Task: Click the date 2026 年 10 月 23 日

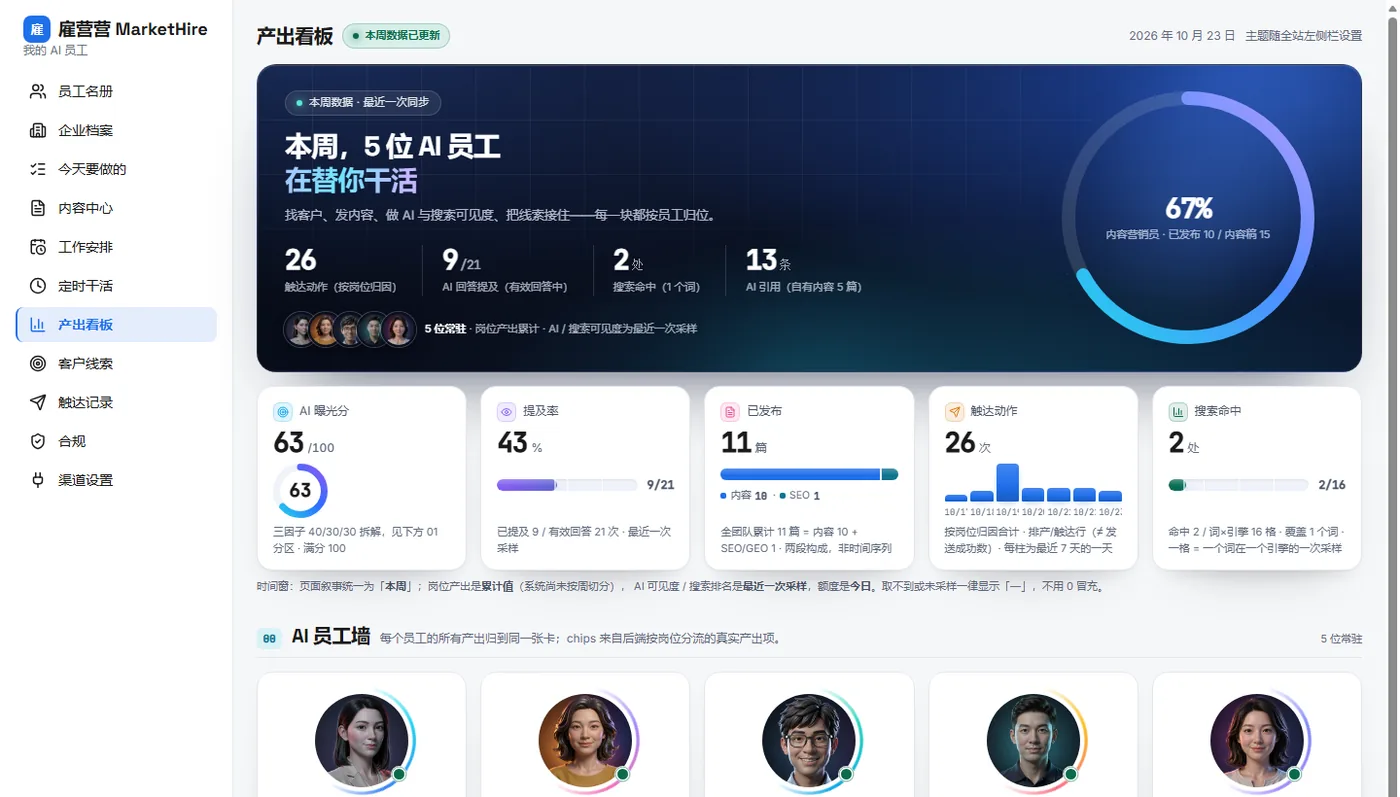Action: (1182, 36)
